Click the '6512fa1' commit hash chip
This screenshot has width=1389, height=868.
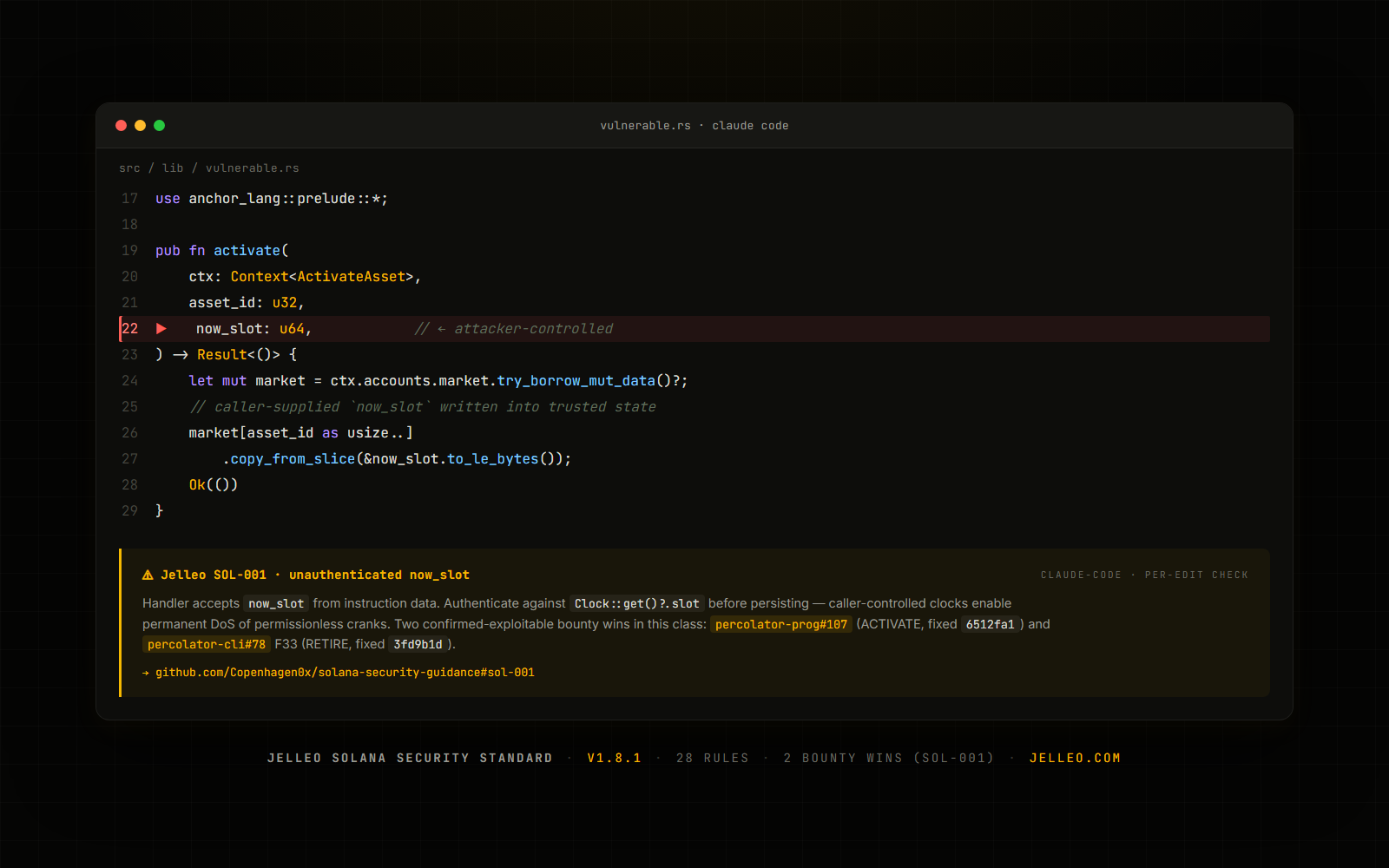point(991,624)
